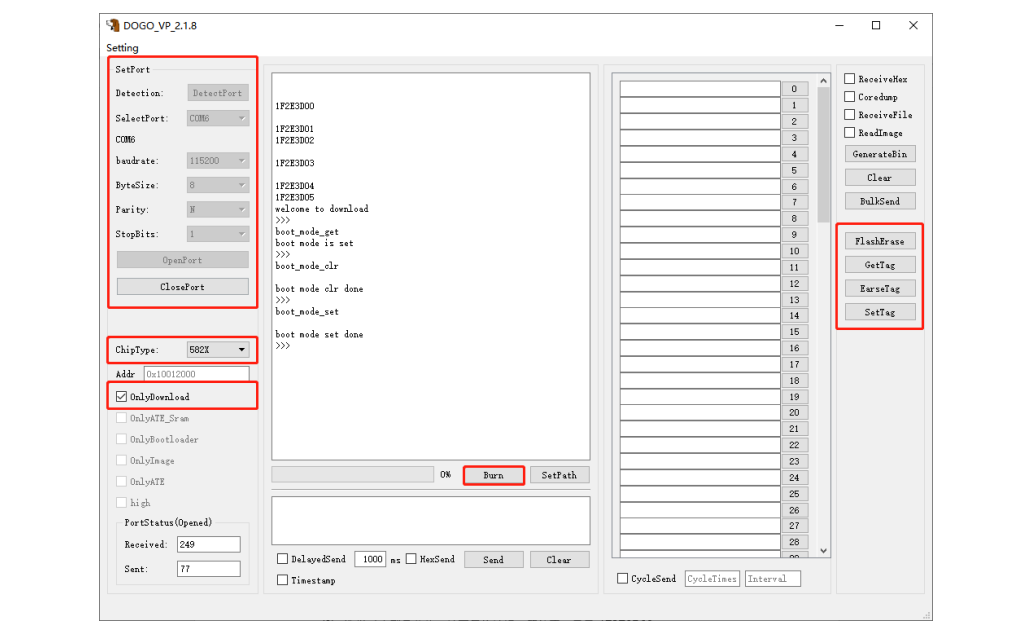
Task: Click the OpenPort button
Action: tap(182, 260)
